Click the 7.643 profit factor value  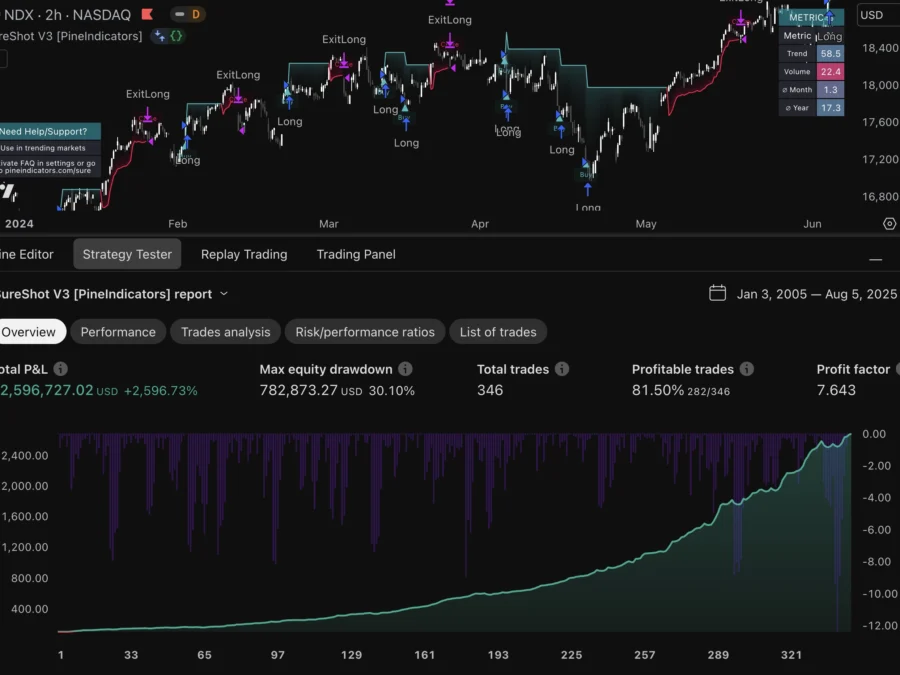click(836, 390)
